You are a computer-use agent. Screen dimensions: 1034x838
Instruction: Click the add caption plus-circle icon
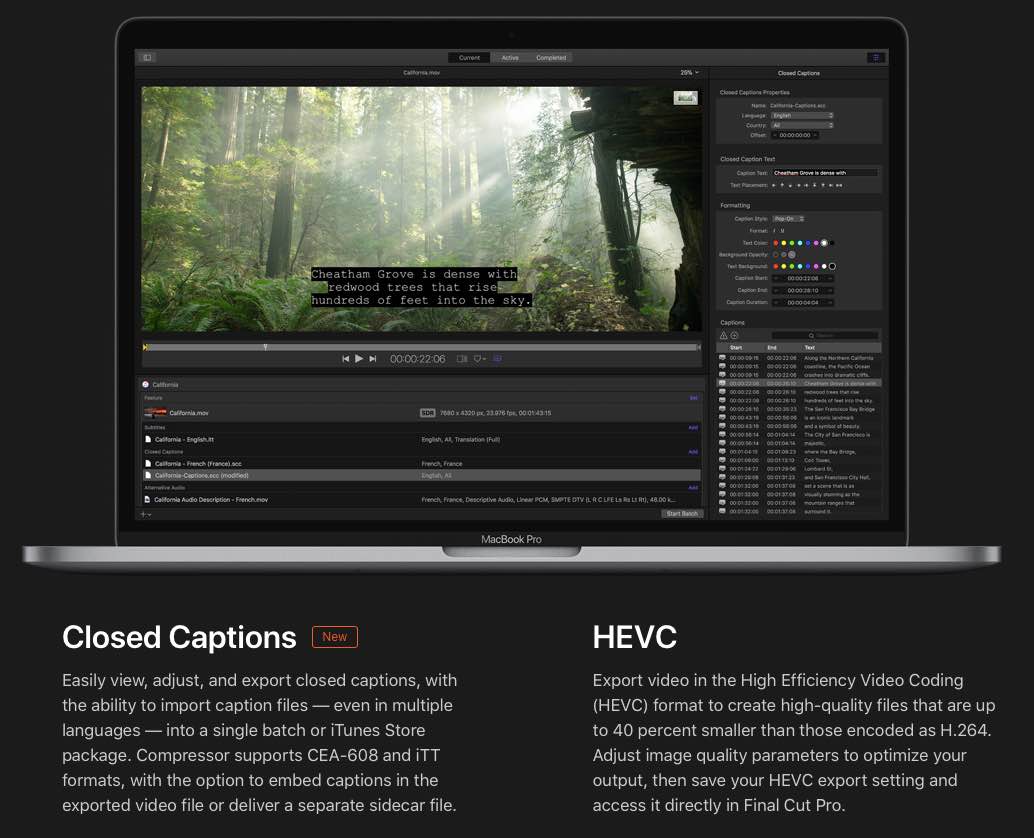pyautogui.click(x=735, y=336)
